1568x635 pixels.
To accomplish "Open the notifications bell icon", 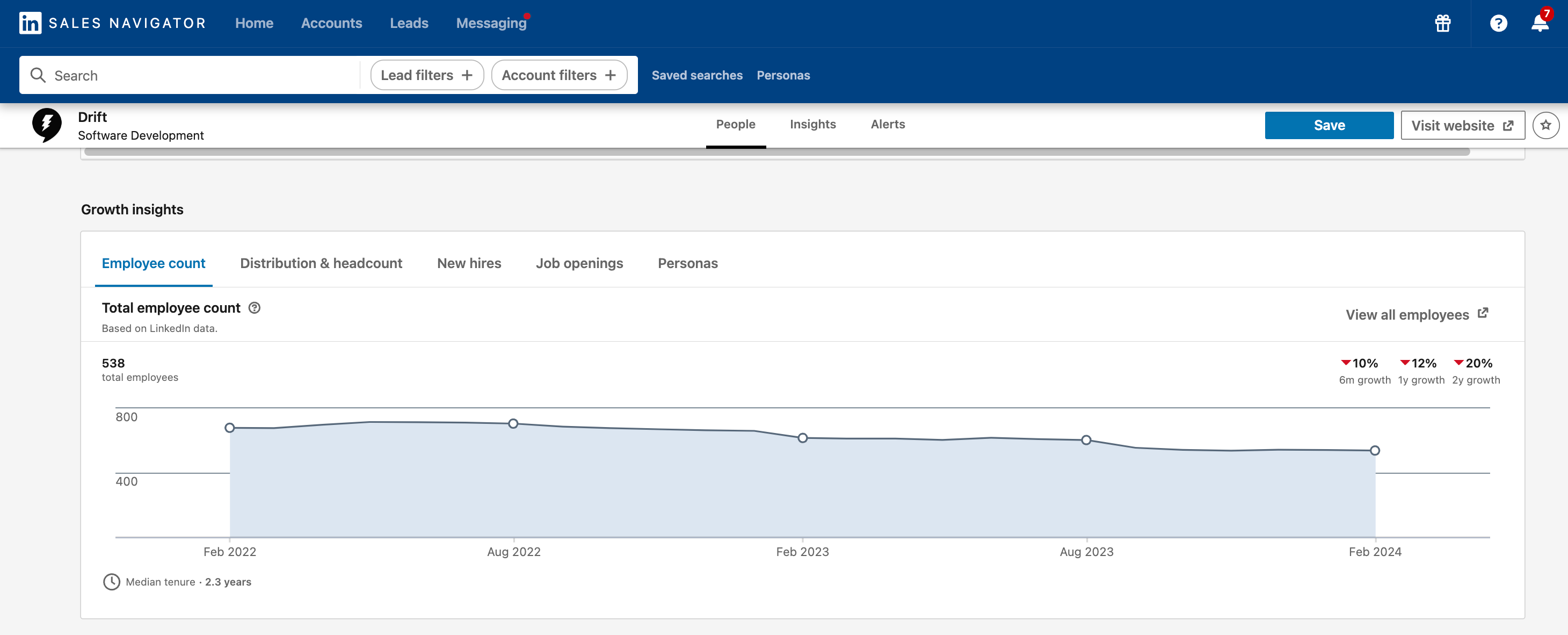I will pyautogui.click(x=1540, y=24).
